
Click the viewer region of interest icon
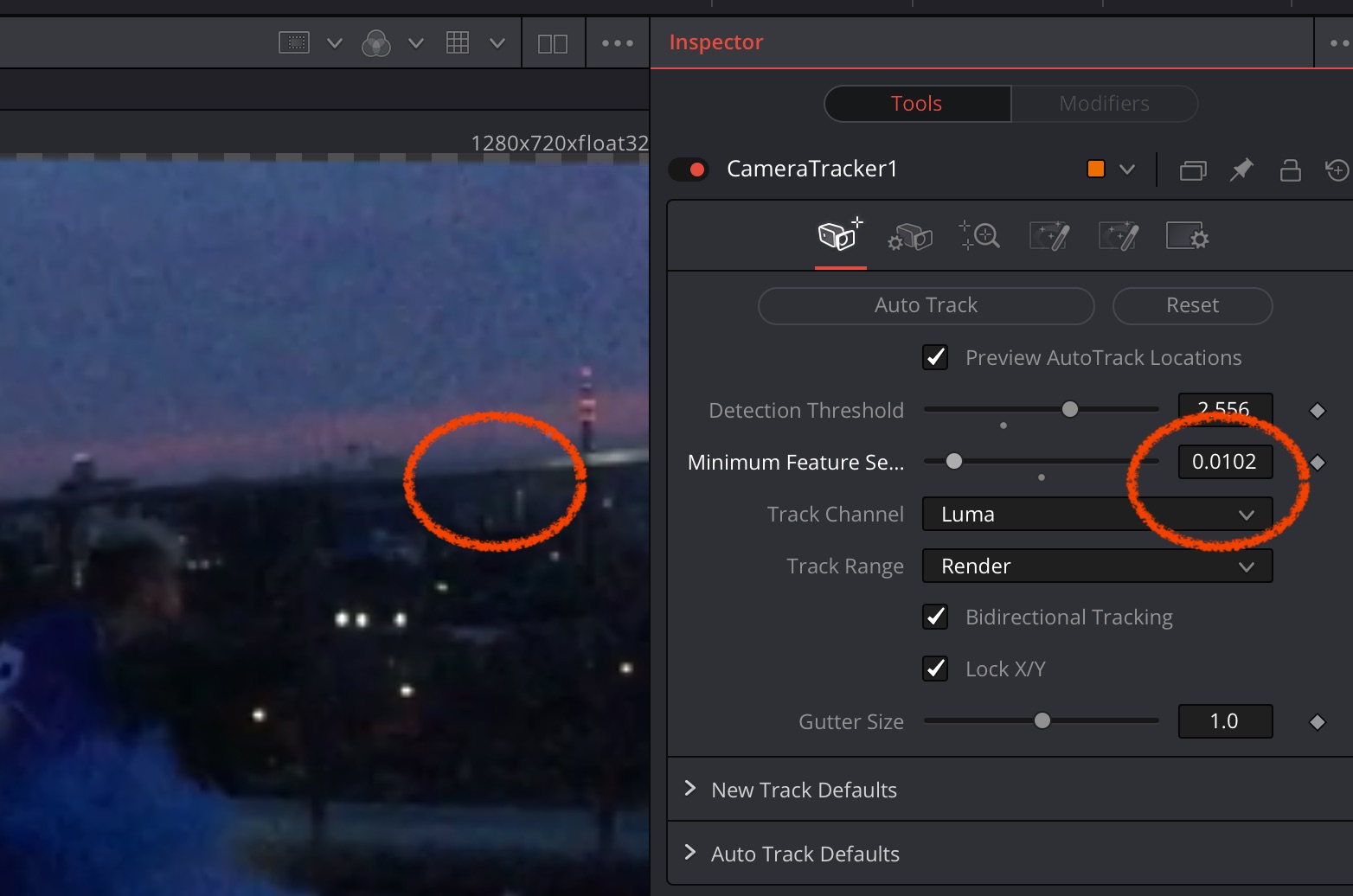coord(294,42)
